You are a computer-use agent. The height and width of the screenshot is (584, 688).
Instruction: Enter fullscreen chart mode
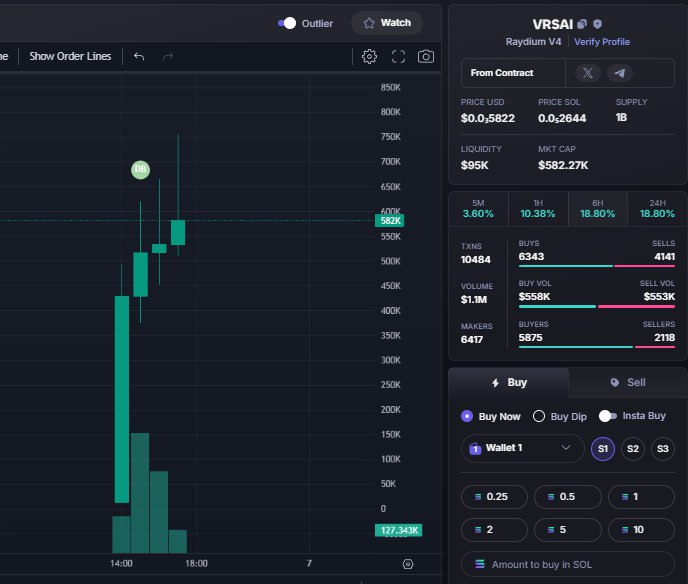coord(398,57)
